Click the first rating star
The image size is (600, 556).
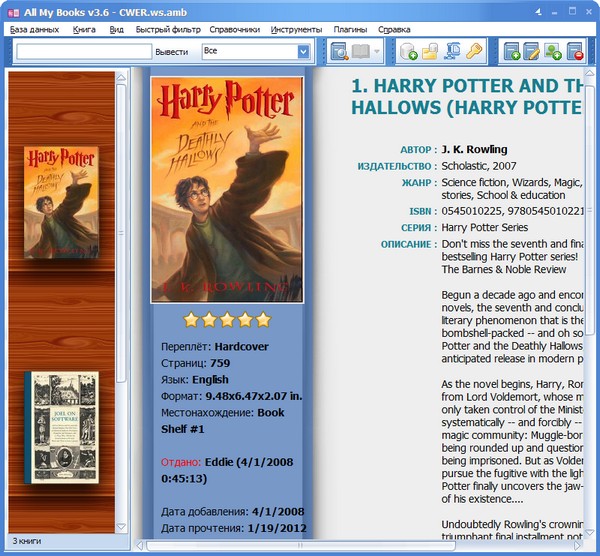pos(191,320)
